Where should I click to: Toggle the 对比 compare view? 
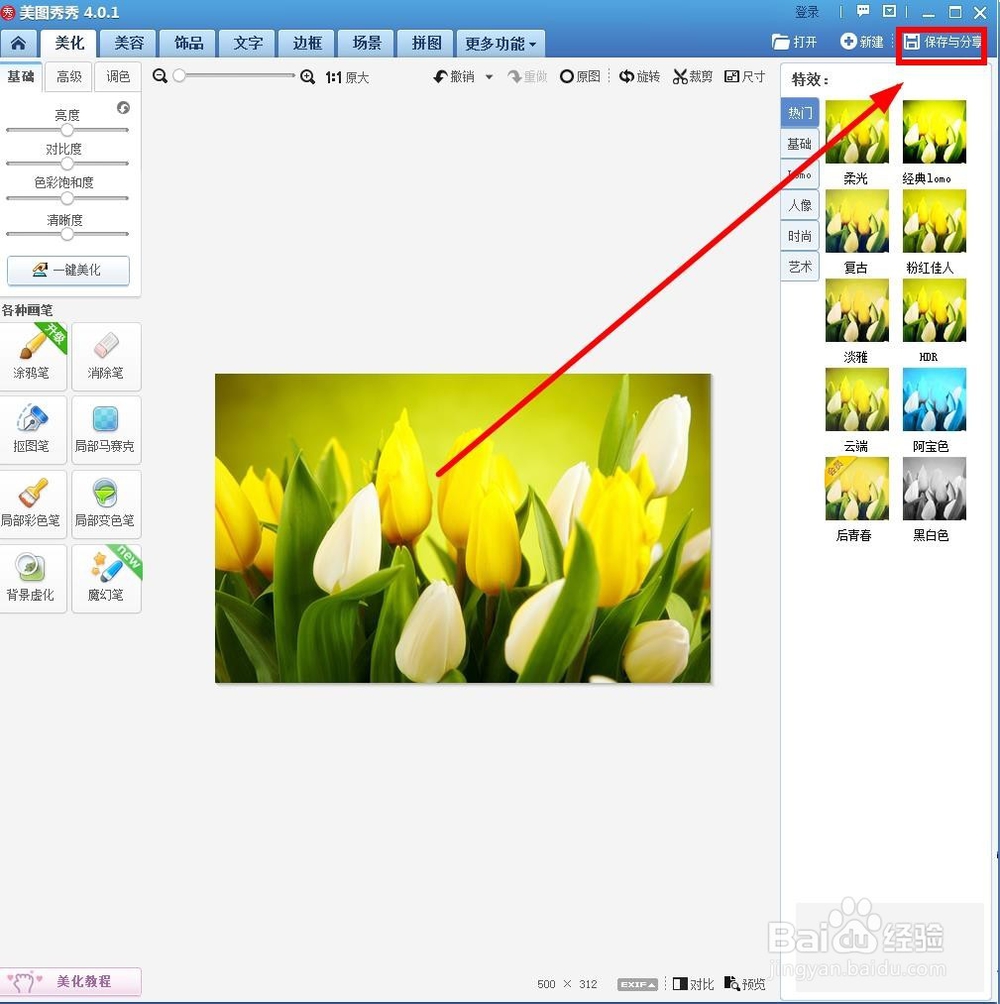[693, 984]
